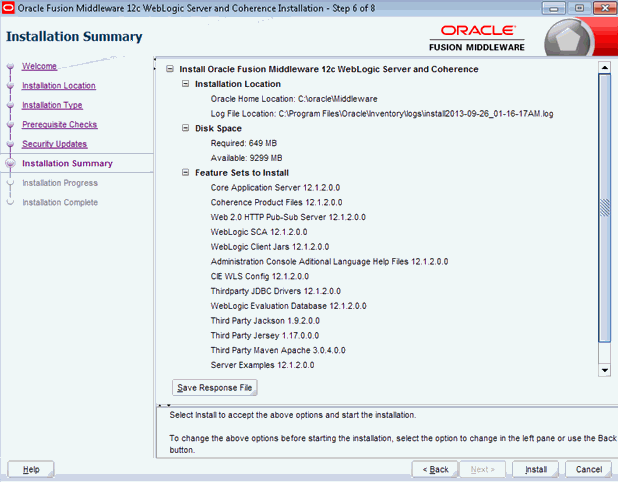Viewport: 618px width, 482px height.
Task: Click the Installation Type step bullet icon
Action: (11, 105)
